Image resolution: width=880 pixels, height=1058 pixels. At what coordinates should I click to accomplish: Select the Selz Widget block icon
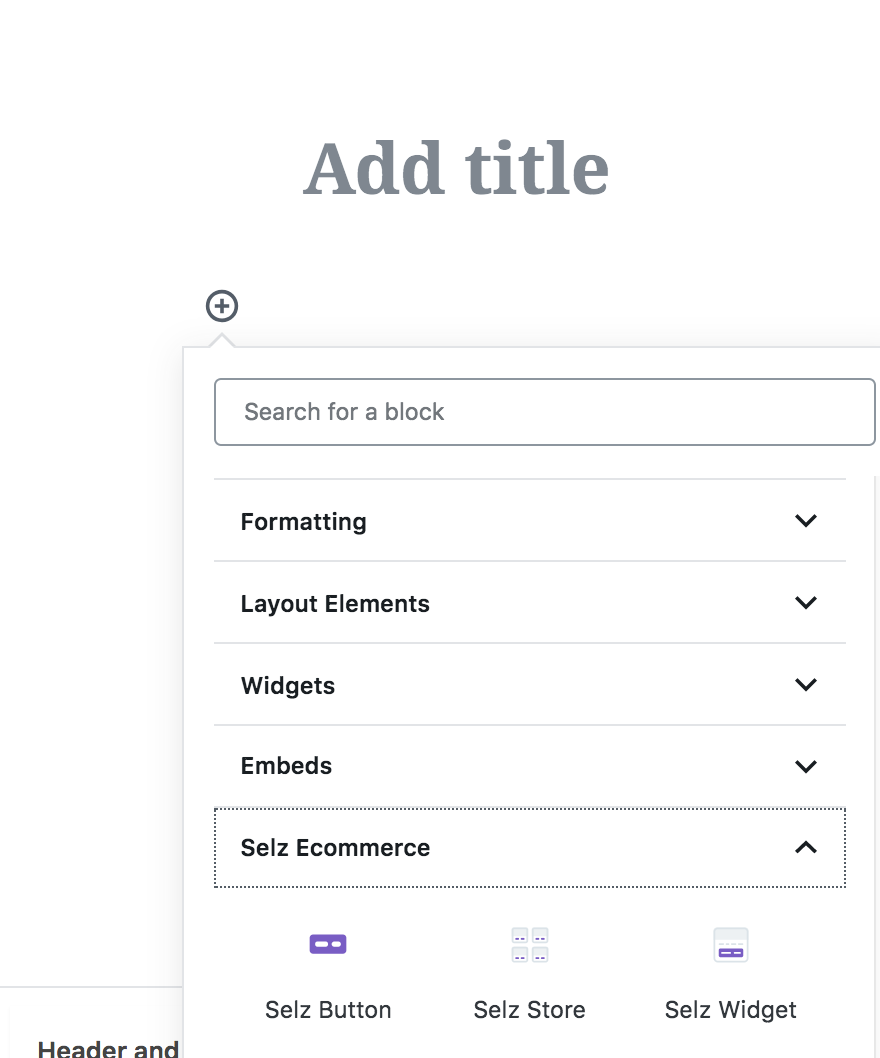tap(731, 945)
